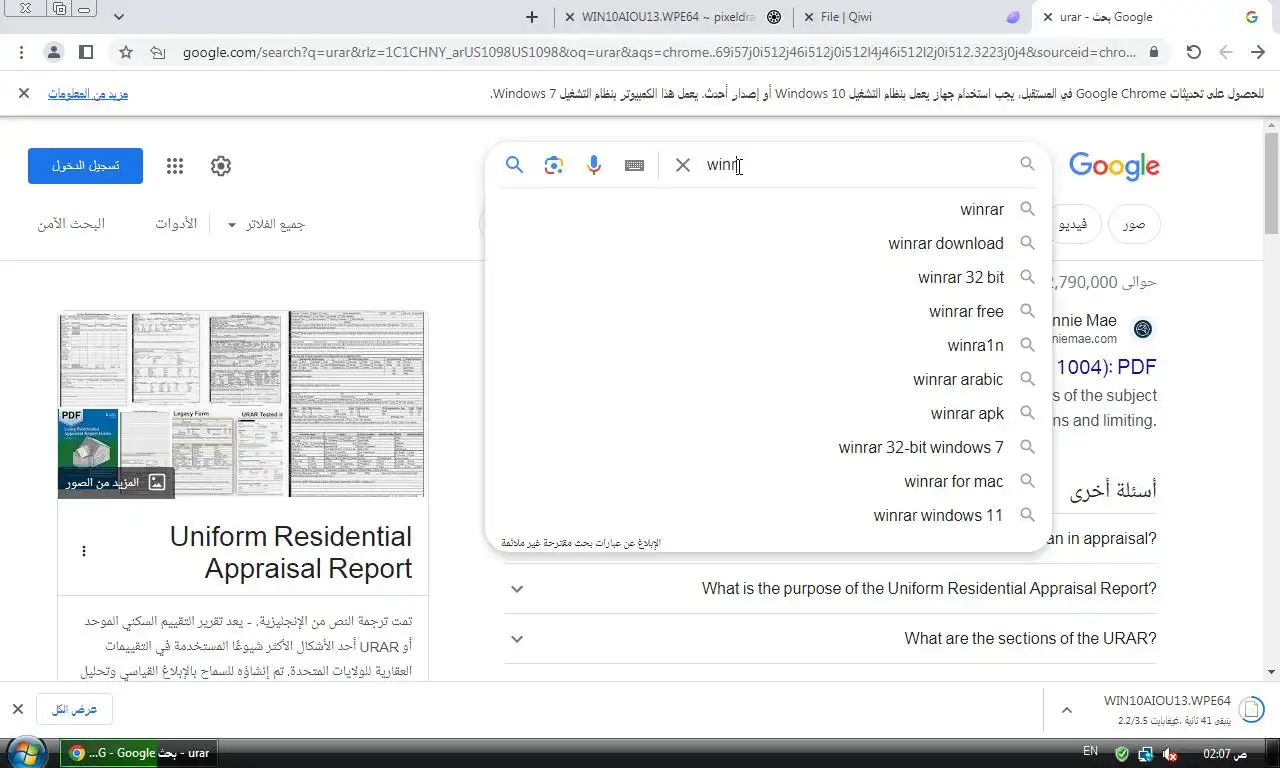
Task: Choose suggestion winrar apk
Action: pos(768,413)
